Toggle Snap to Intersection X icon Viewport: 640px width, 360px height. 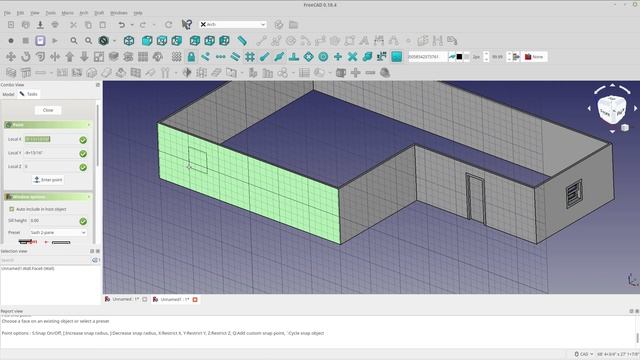coord(353,57)
